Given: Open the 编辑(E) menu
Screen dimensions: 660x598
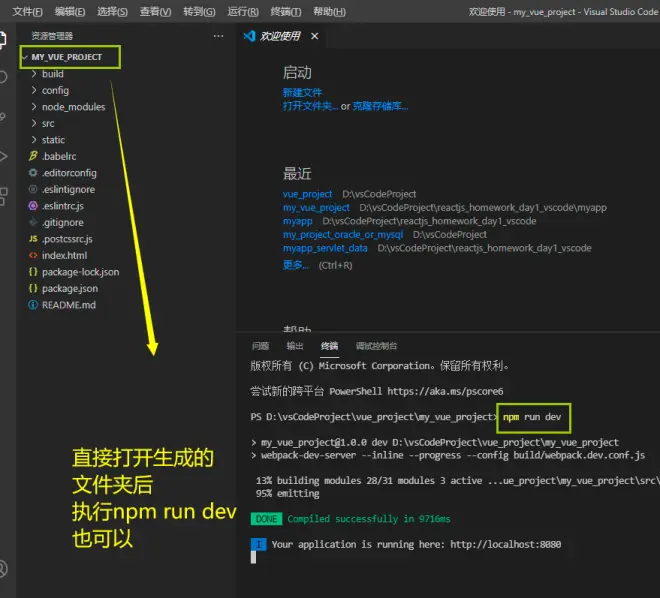Looking at the screenshot, I should point(70,11).
